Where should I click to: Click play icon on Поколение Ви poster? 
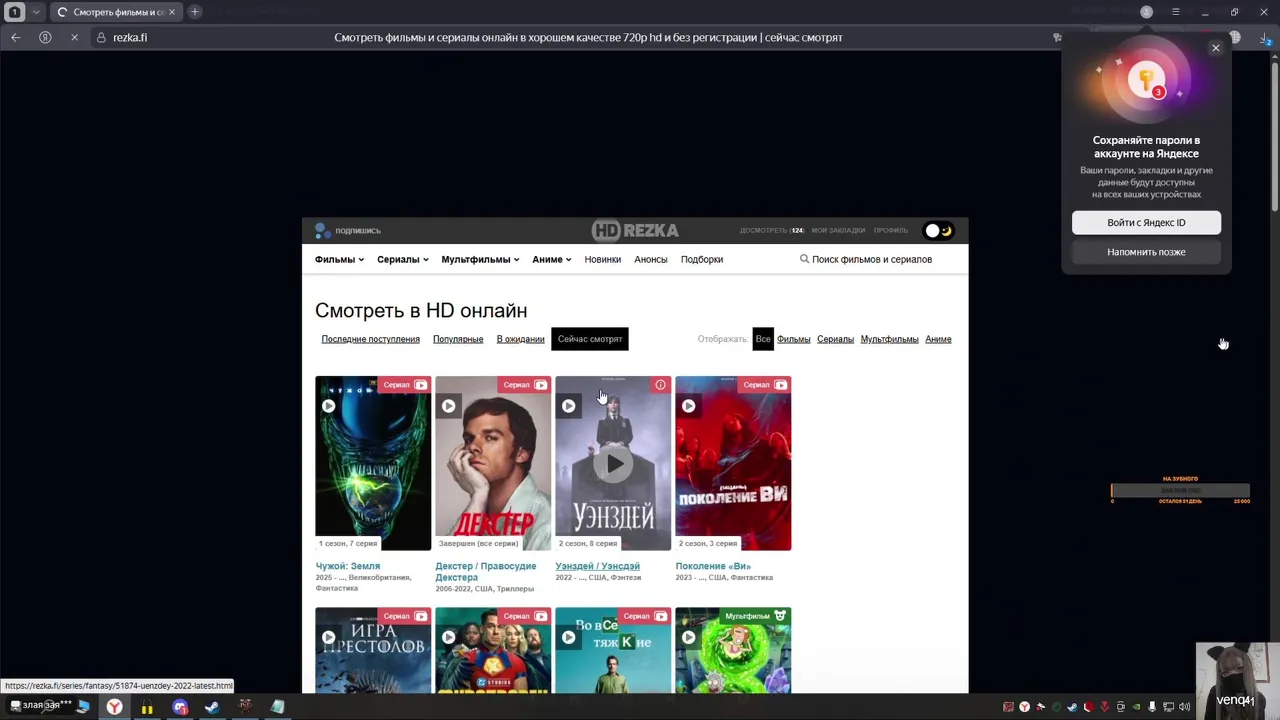(x=688, y=406)
